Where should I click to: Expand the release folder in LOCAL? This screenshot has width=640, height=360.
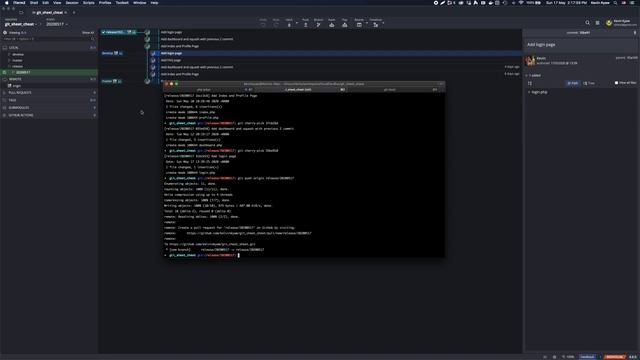point(17,67)
